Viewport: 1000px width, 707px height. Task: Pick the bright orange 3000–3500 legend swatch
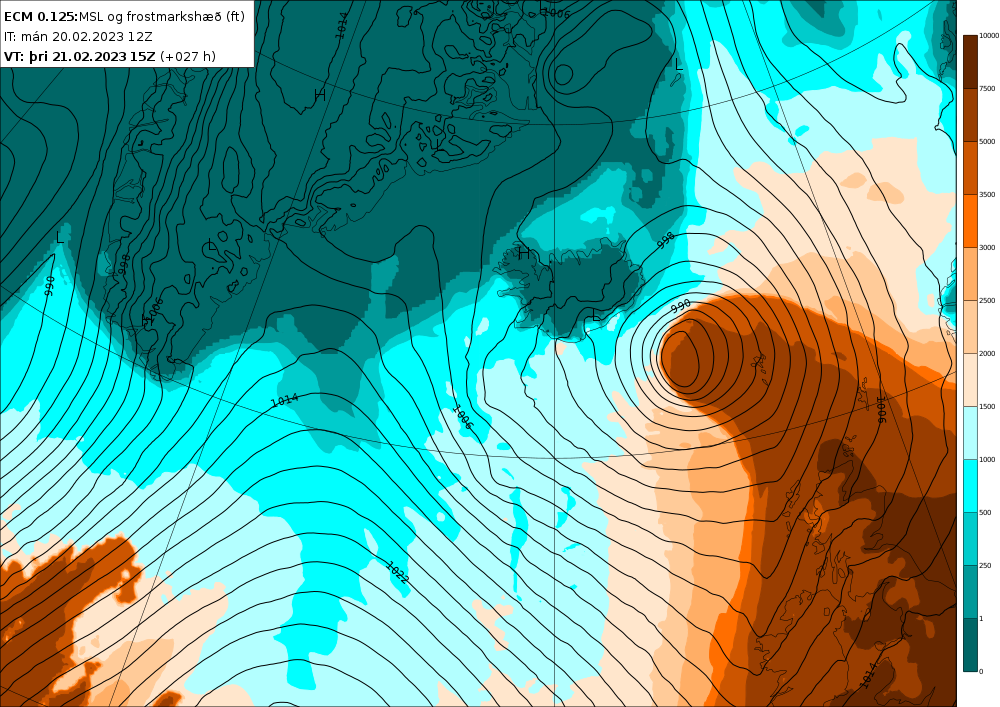tap(970, 221)
